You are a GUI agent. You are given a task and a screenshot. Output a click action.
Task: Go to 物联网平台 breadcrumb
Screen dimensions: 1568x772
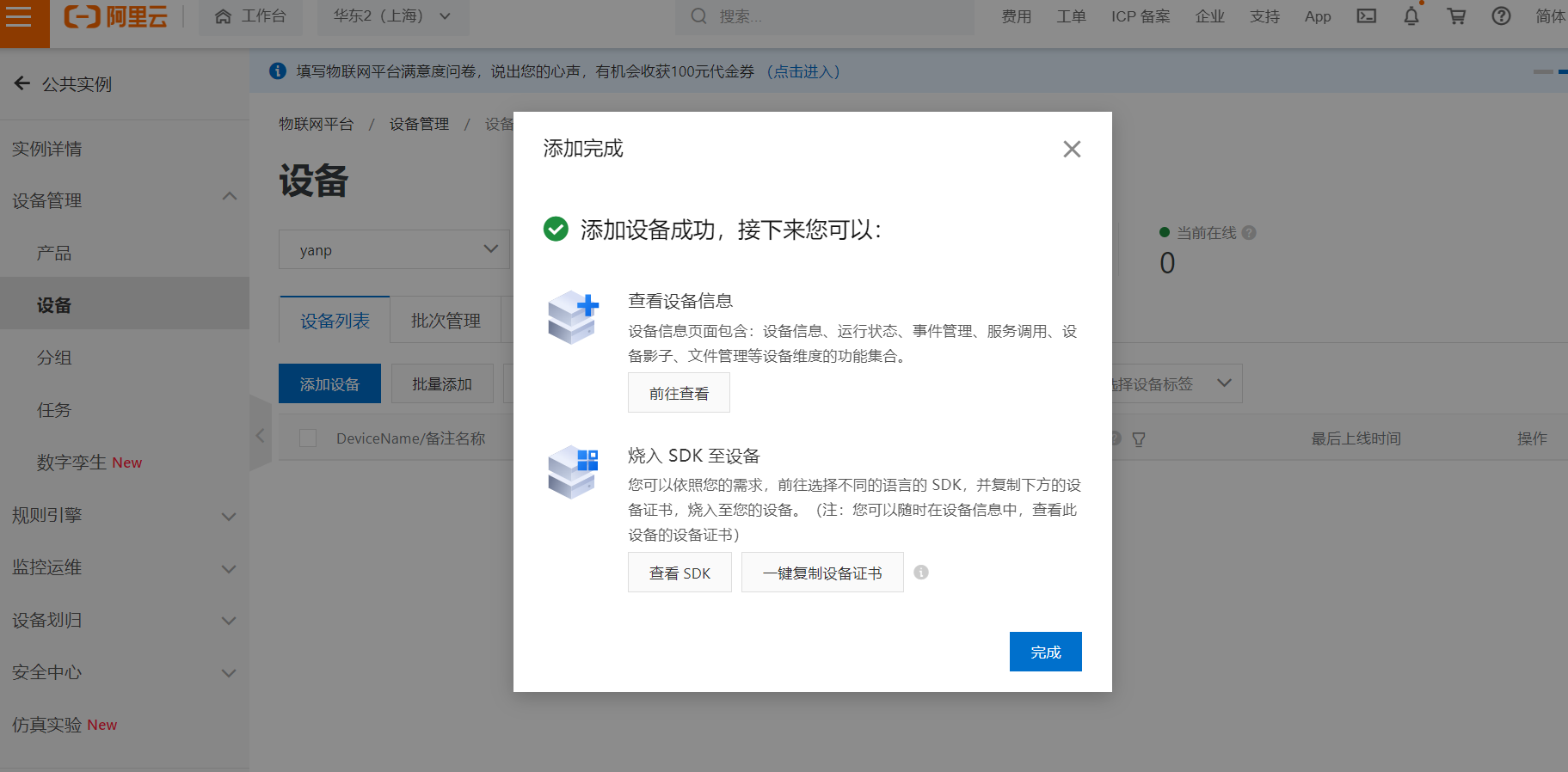point(316,124)
